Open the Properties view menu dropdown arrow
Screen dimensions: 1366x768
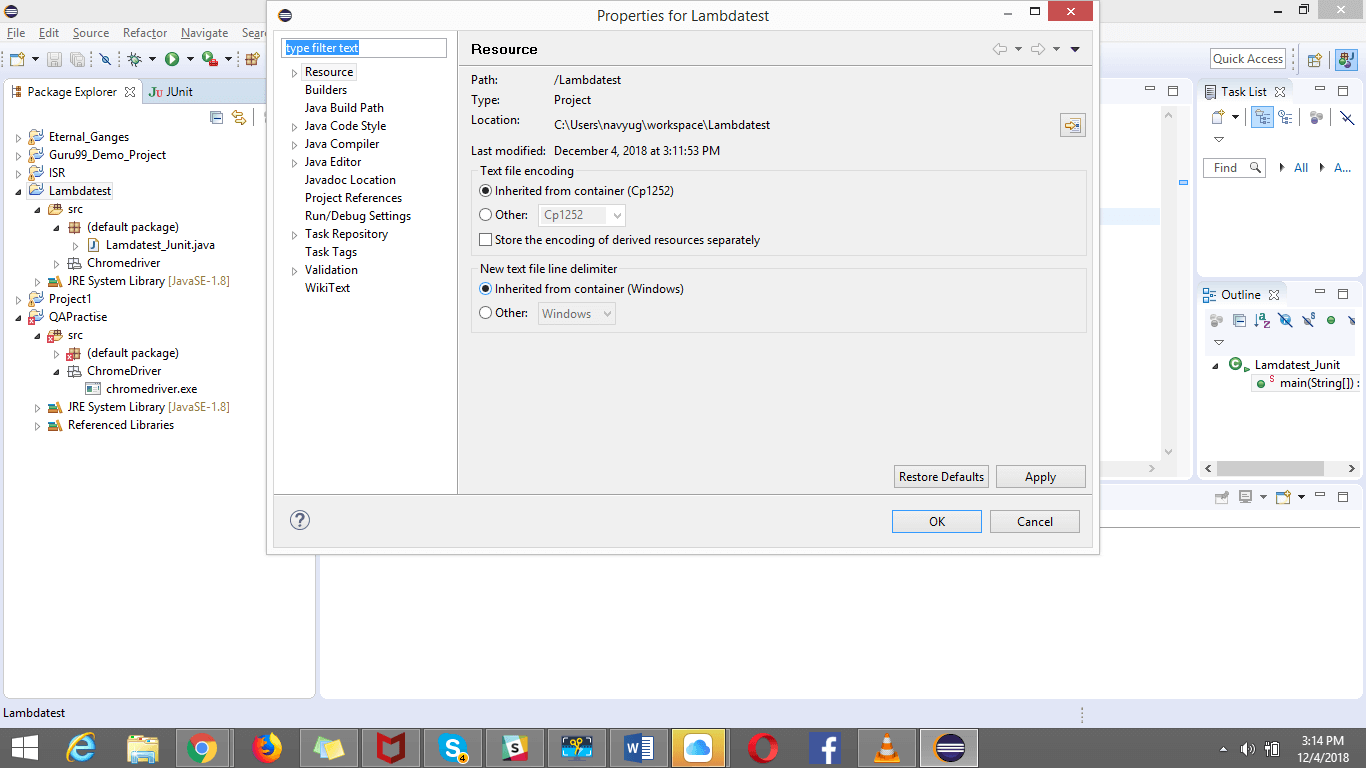[1075, 49]
